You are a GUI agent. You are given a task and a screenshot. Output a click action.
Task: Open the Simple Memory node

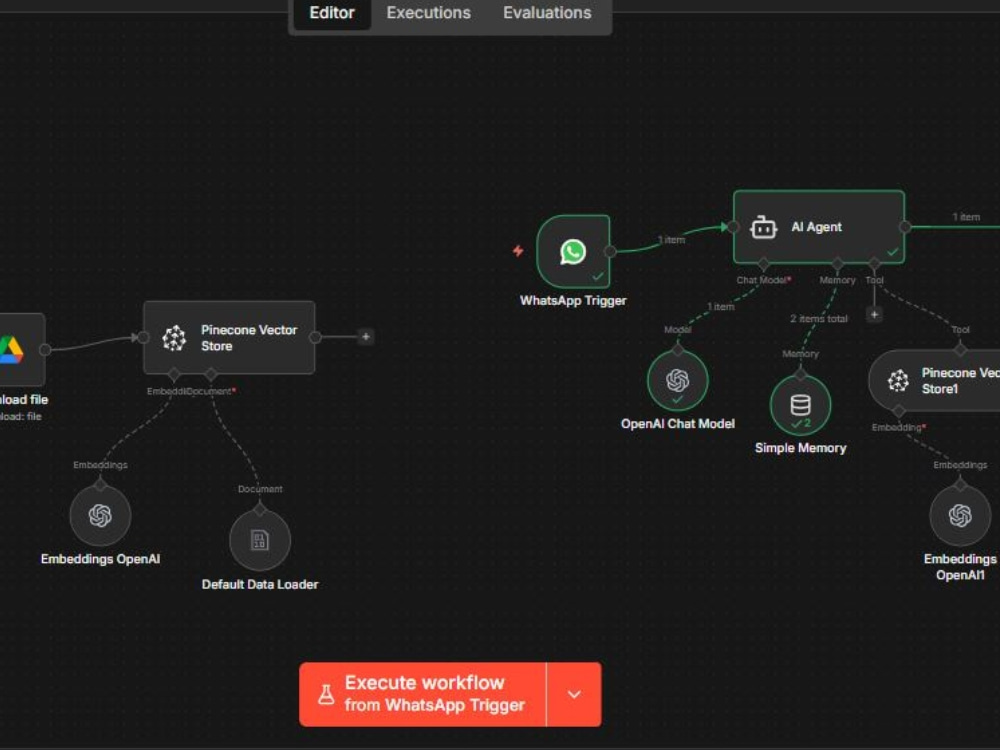click(800, 405)
